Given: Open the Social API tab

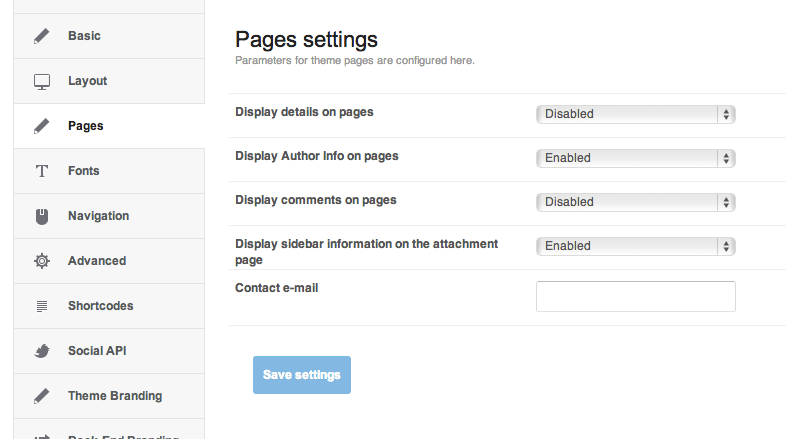Looking at the screenshot, I should point(109,351).
